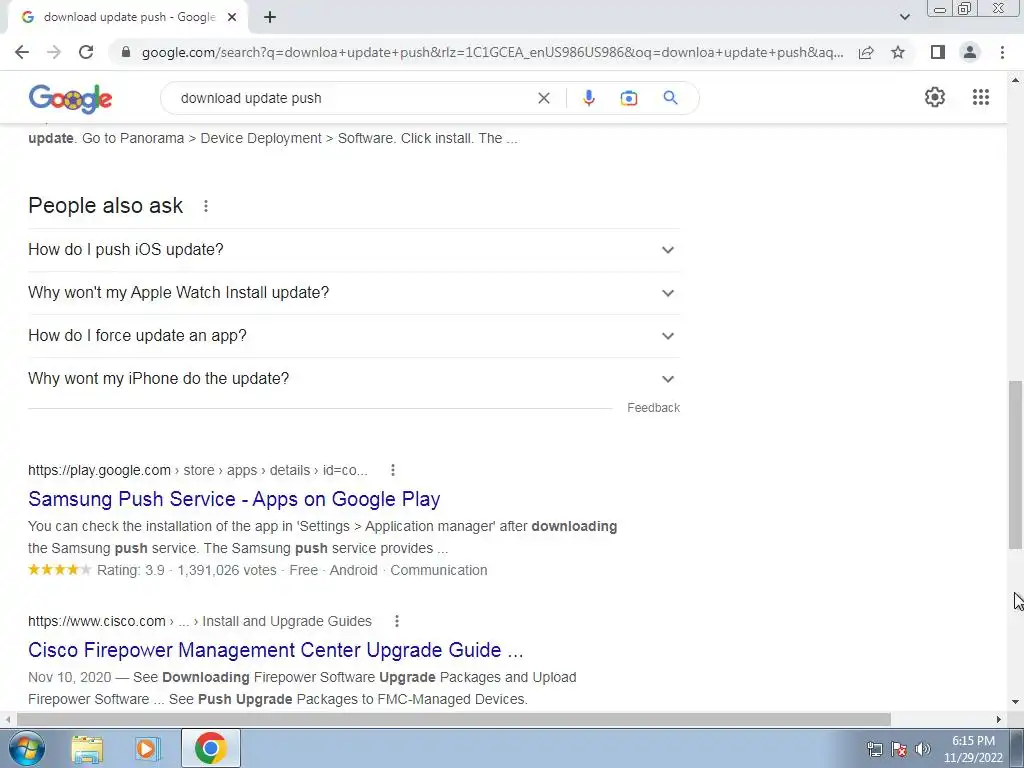Go back to the previous page

pos(22,52)
